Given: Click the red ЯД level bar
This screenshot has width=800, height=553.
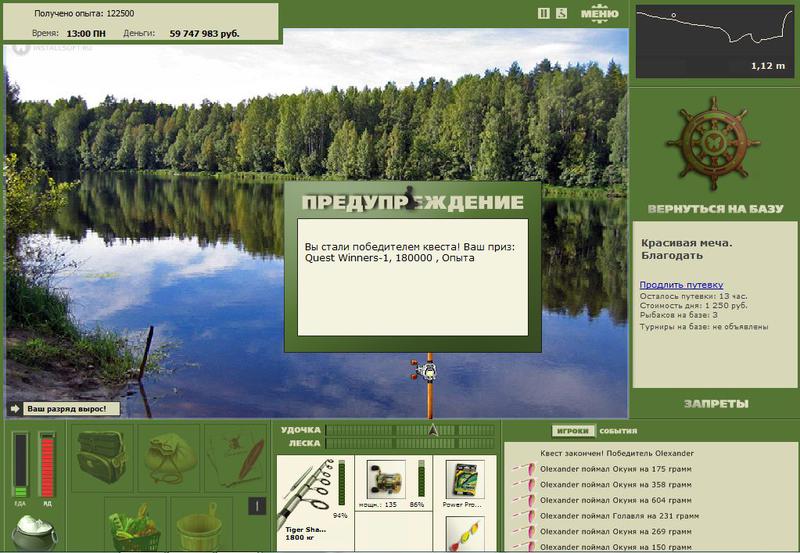Looking at the screenshot, I should (x=47, y=465).
